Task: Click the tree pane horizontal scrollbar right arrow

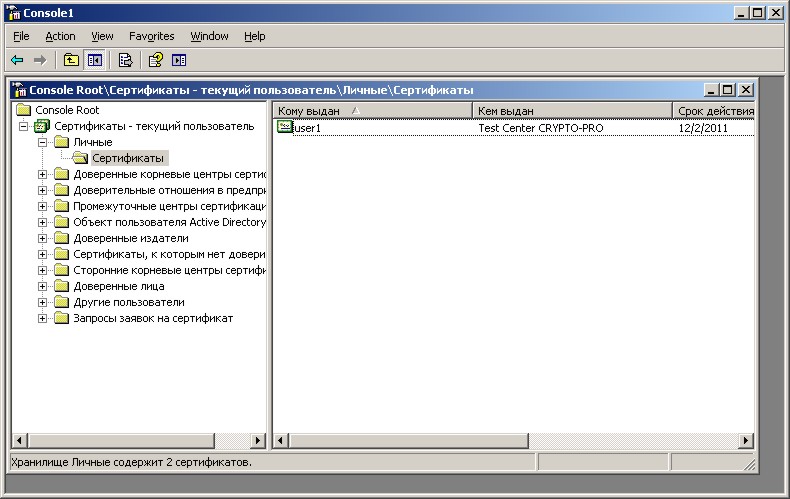Action: click(x=258, y=440)
